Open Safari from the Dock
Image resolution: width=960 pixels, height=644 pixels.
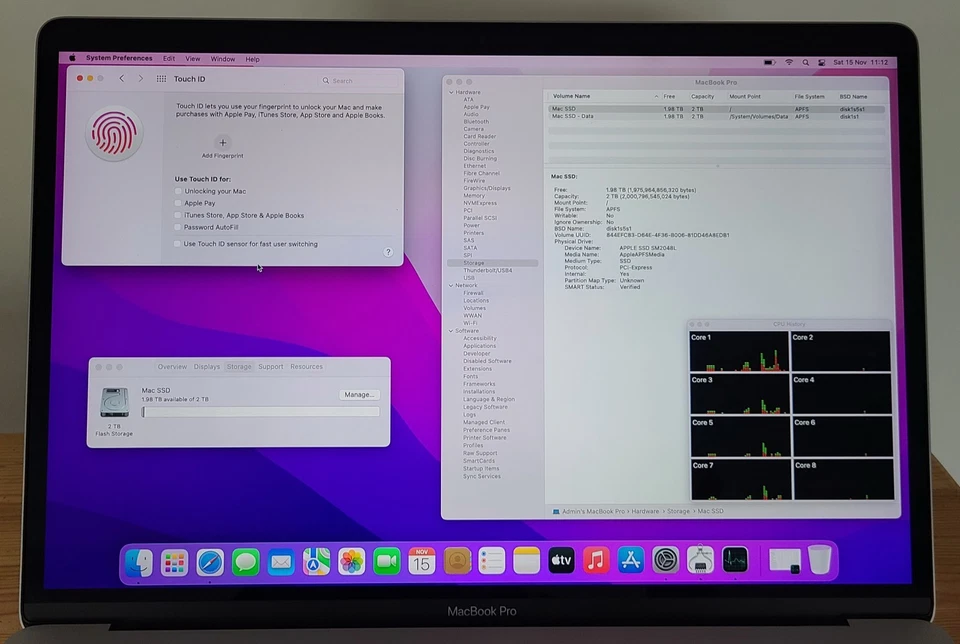(209, 561)
